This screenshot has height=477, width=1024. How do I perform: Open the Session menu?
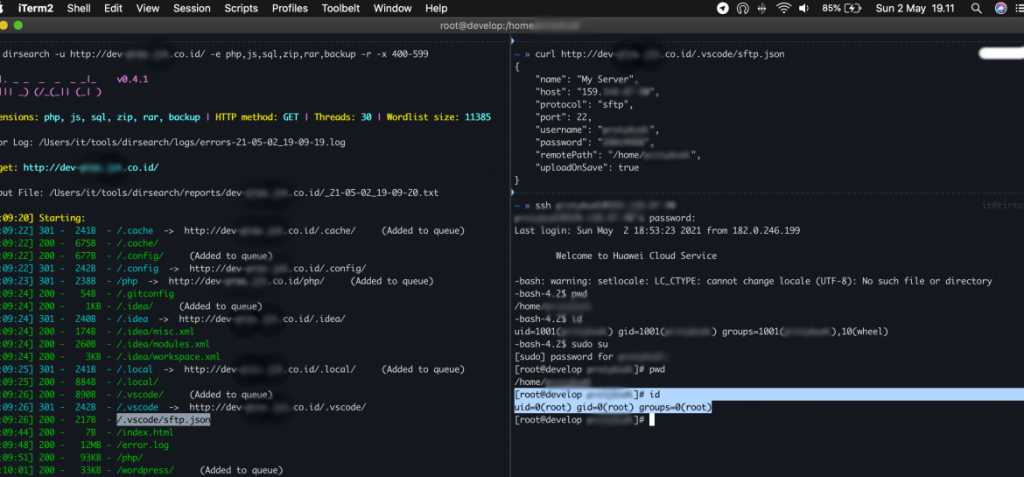[192, 8]
